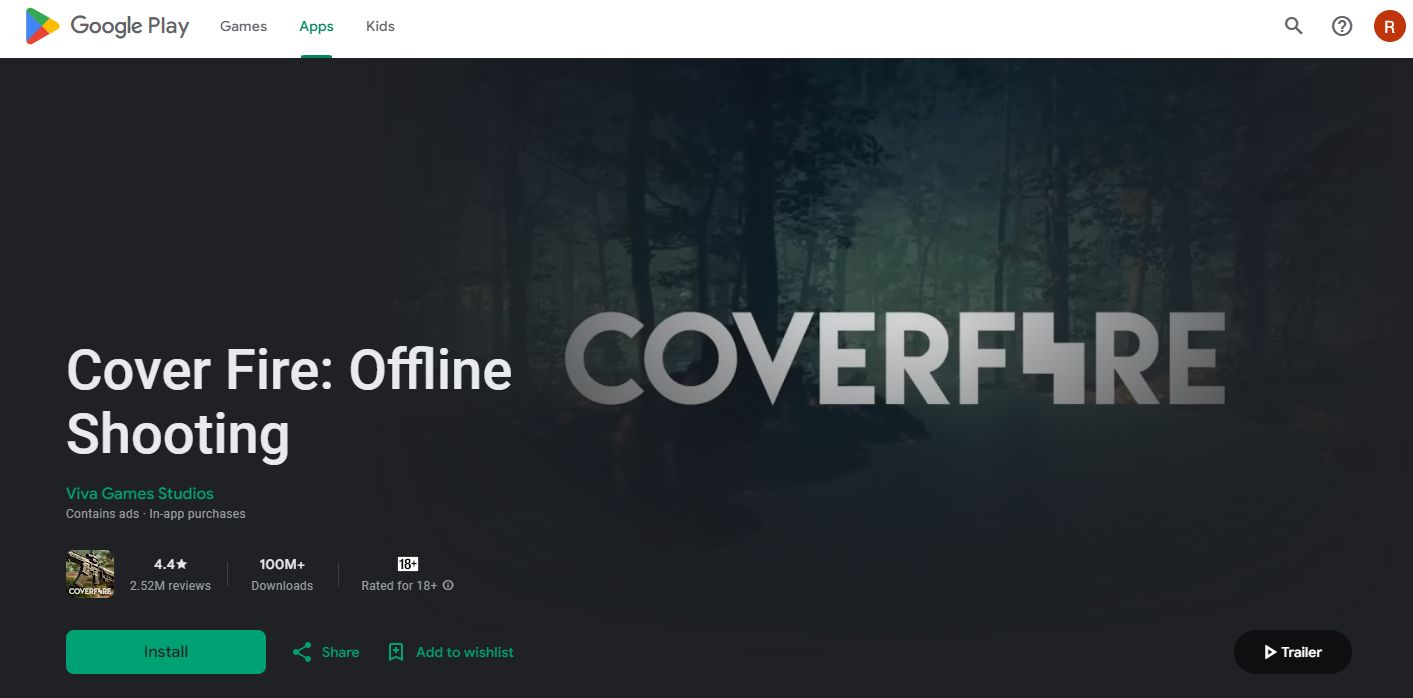
Task: Share this app via Share button
Action: click(326, 652)
